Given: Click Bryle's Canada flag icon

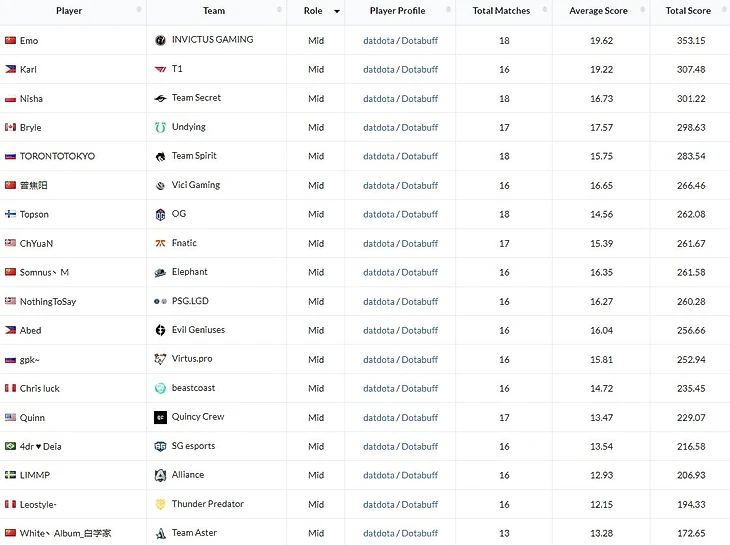Looking at the screenshot, I should click(x=11, y=127).
